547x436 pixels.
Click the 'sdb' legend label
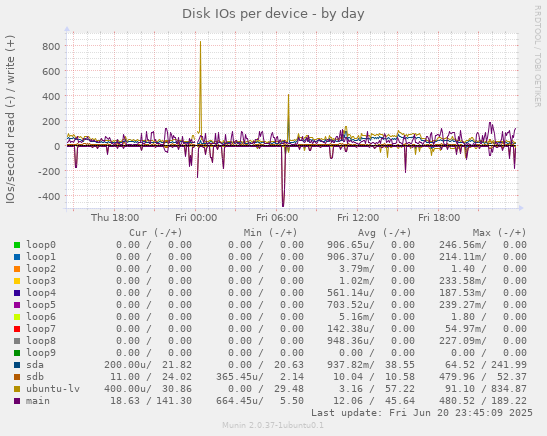(x=35, y=377)
